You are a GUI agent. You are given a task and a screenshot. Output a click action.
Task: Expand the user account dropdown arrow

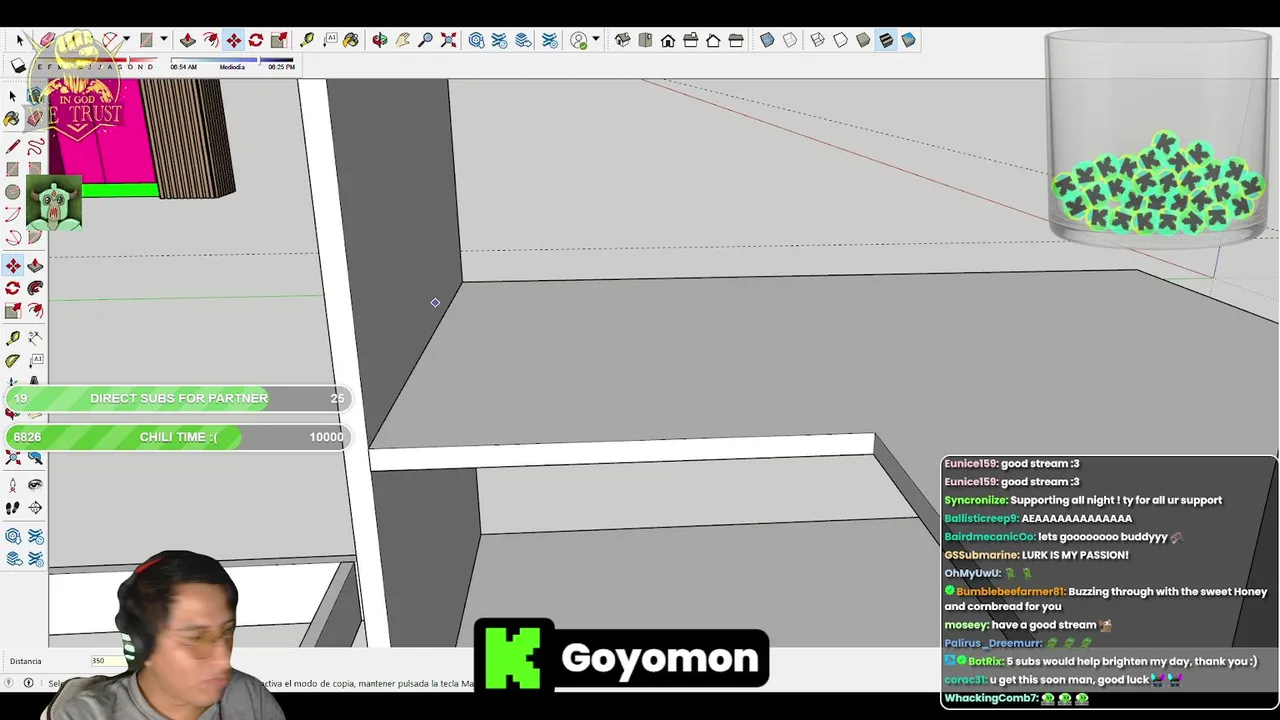coord(596,40)
